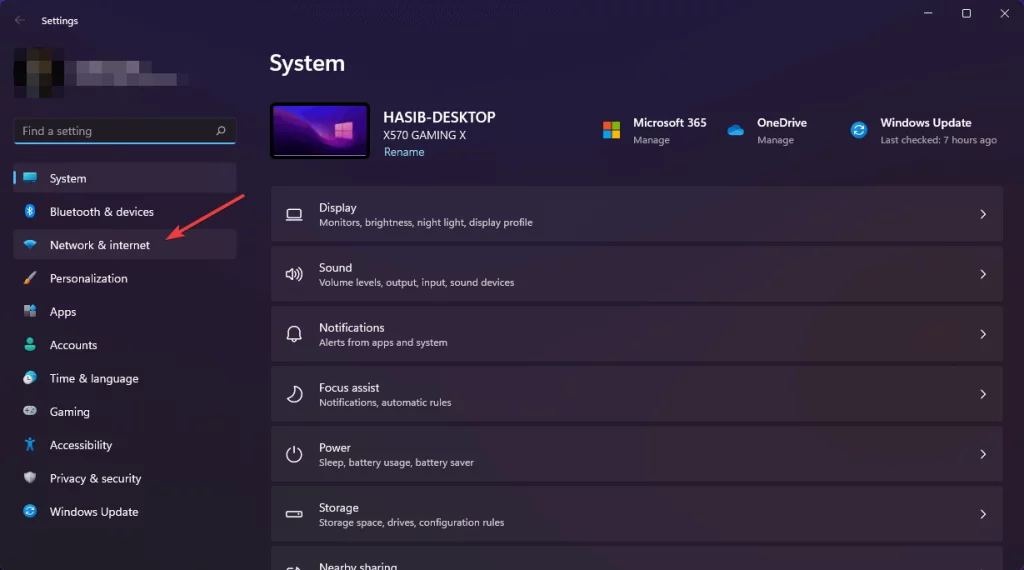Screen dimensions: 1024x570
Task: Click the Apps icon in sidebar
Action: click(x=30, y=311)
